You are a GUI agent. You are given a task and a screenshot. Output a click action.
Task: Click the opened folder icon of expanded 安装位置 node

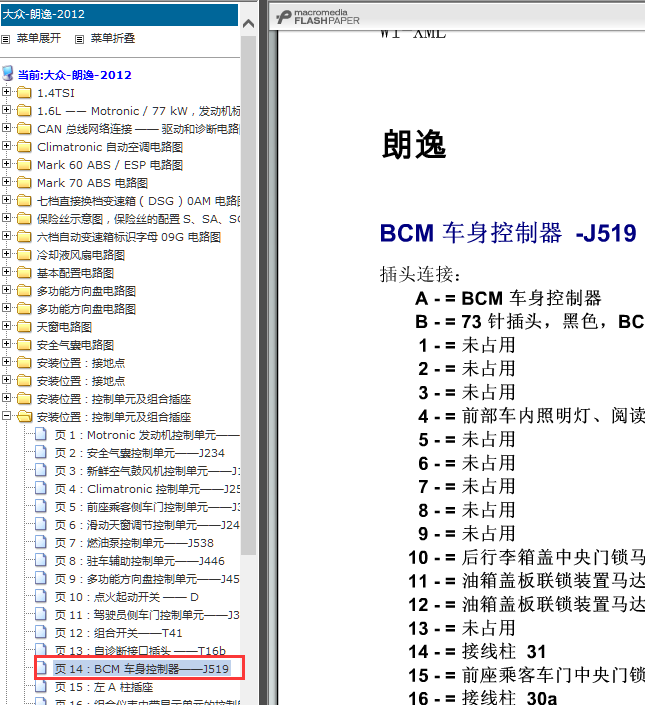click(24, 416)
